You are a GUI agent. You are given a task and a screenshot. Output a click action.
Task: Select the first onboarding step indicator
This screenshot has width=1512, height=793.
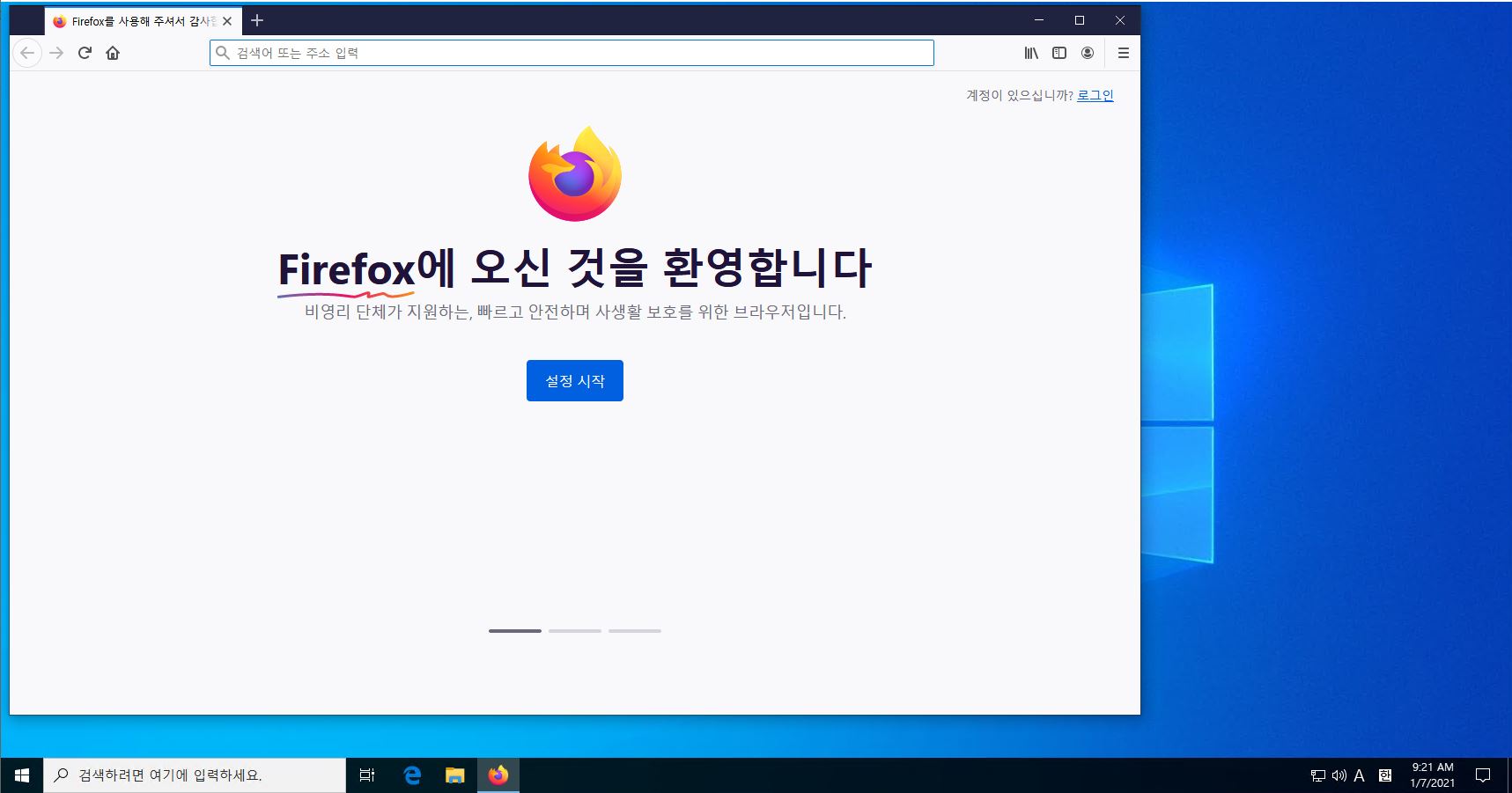515,631
